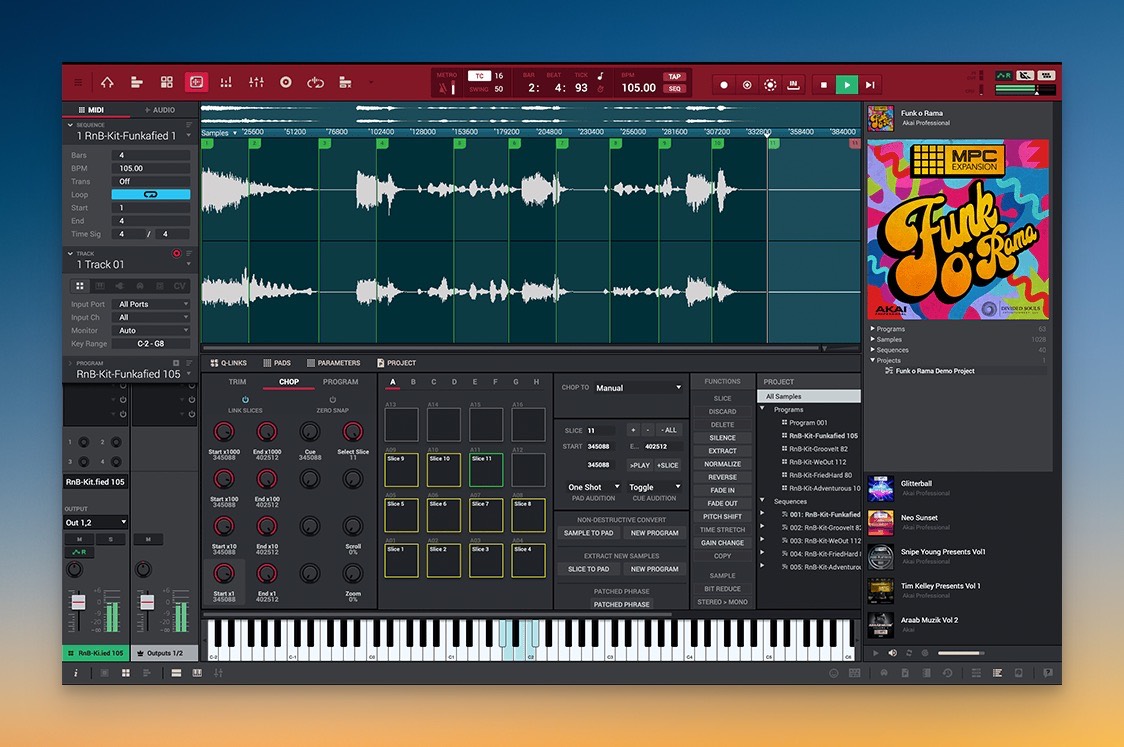Click the Slice 7 pad
Image resolution: width=1124 pixels, height=747 pixels.
(486, 517)
